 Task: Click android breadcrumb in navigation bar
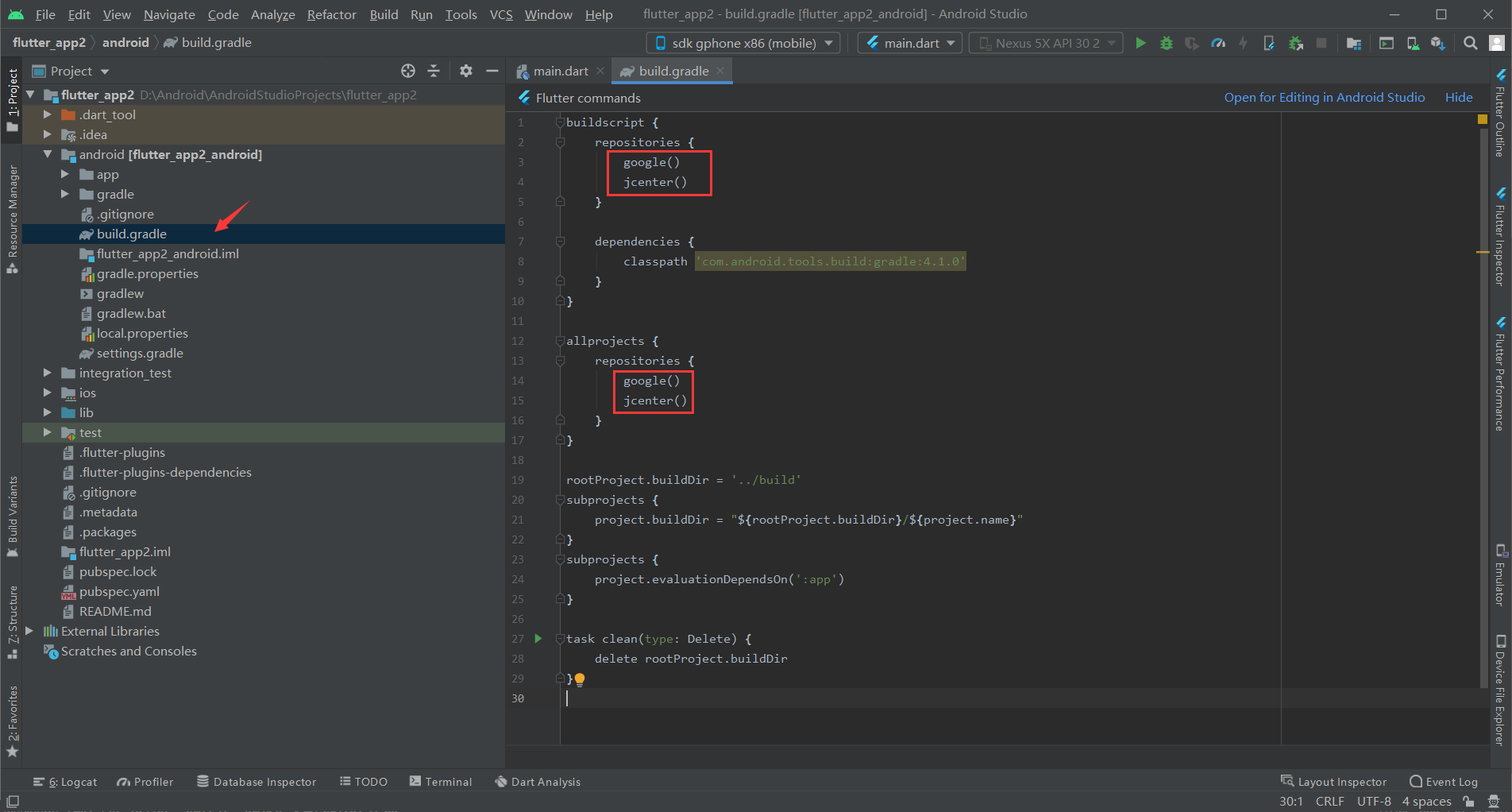tap(125, 43)
